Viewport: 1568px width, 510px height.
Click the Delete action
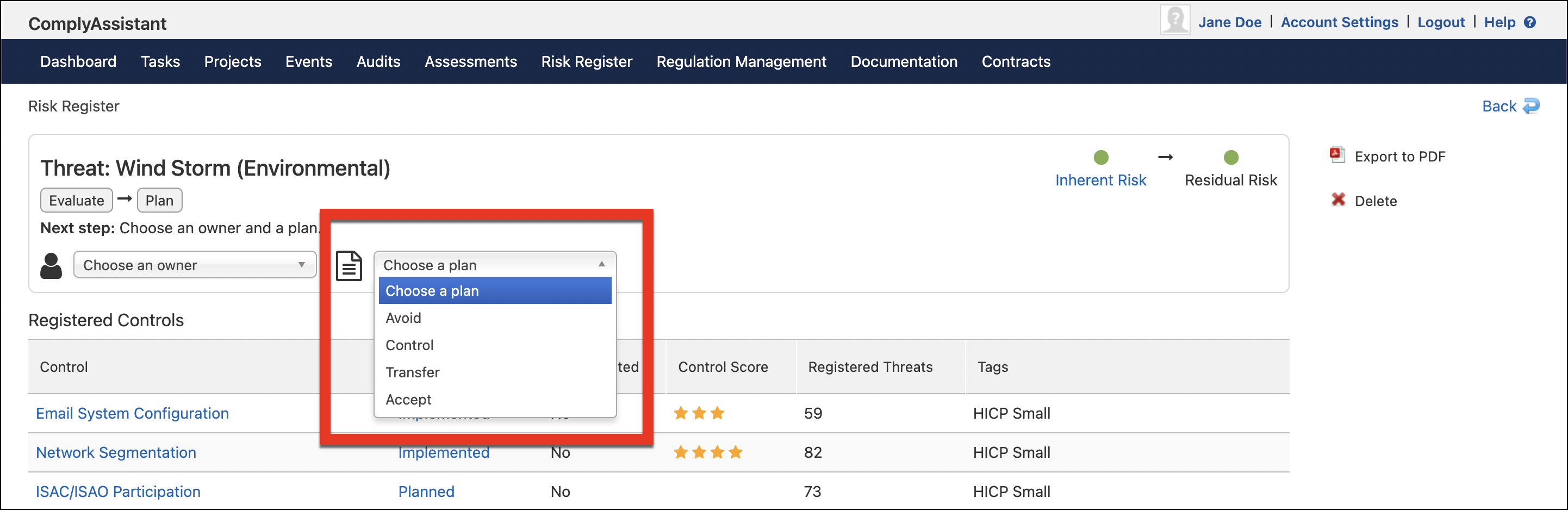[x=1376, y=201]
